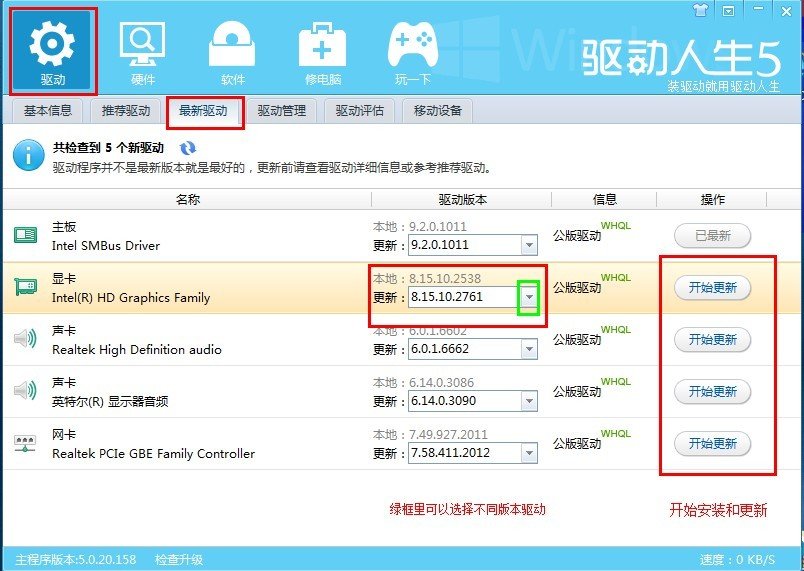
Task: Click 开始更新 for Intel HD Graphics Family
Action: coord(713,288)
